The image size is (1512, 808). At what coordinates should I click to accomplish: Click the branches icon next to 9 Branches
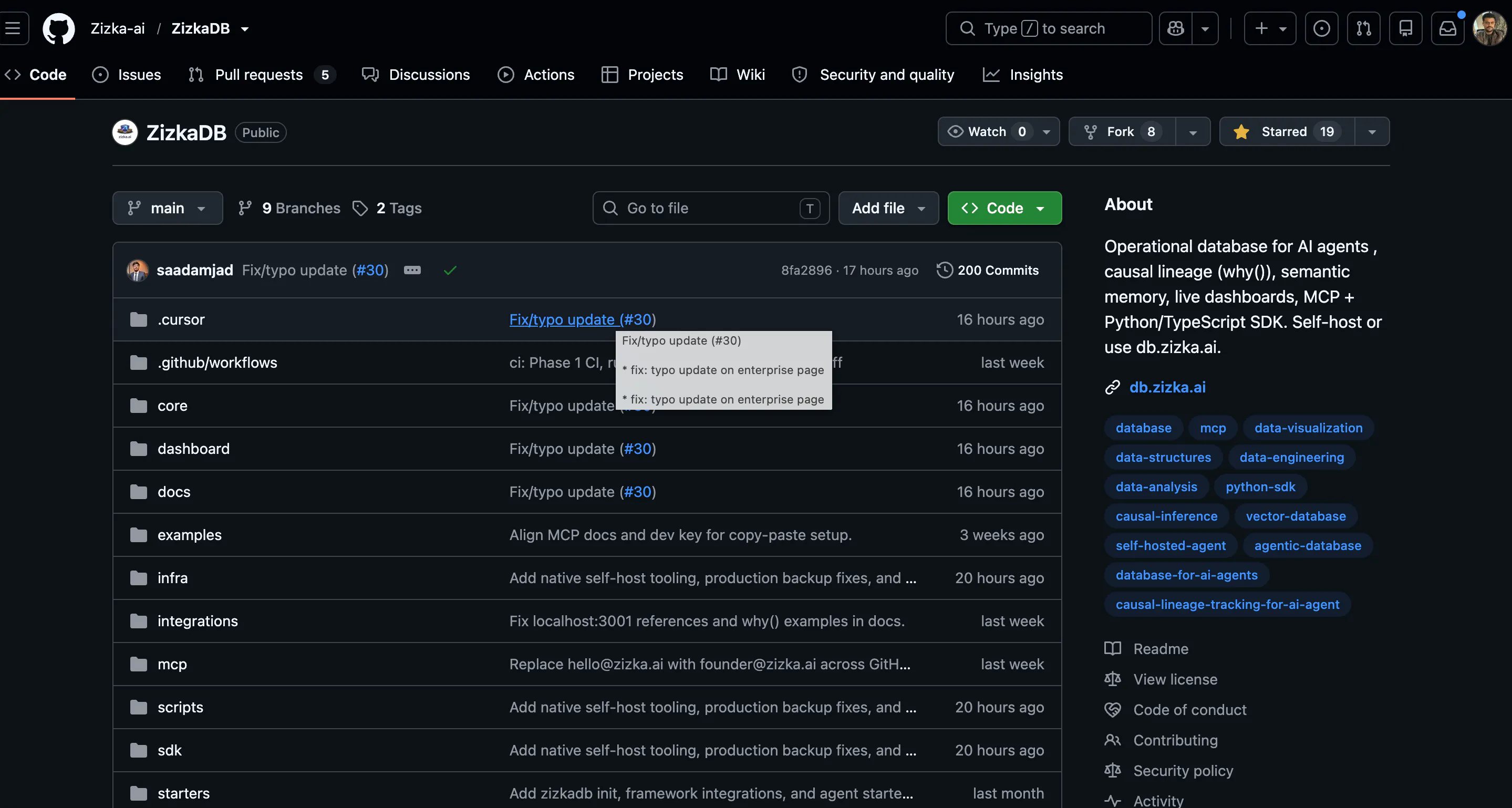tap(245, 208)
